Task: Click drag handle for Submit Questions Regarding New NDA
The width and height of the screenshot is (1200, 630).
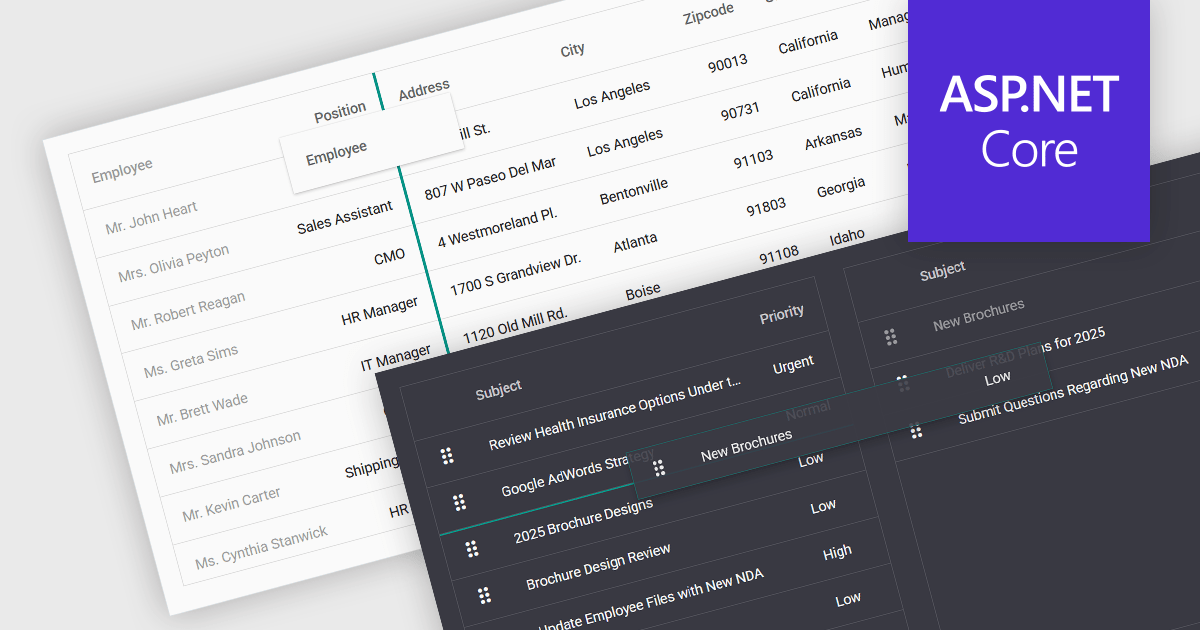Action: pyautogui.click(x=916, y=431)
